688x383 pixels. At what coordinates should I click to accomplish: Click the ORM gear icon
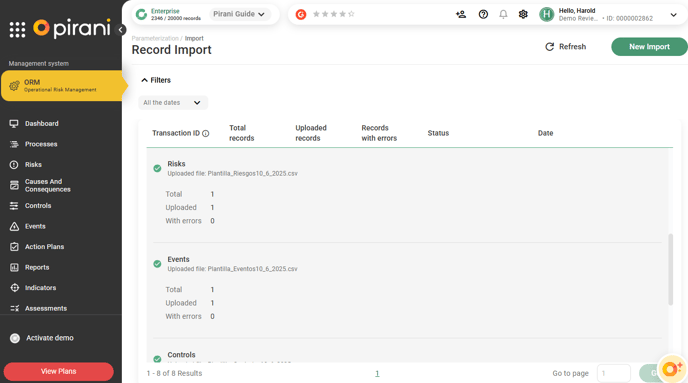14,86
